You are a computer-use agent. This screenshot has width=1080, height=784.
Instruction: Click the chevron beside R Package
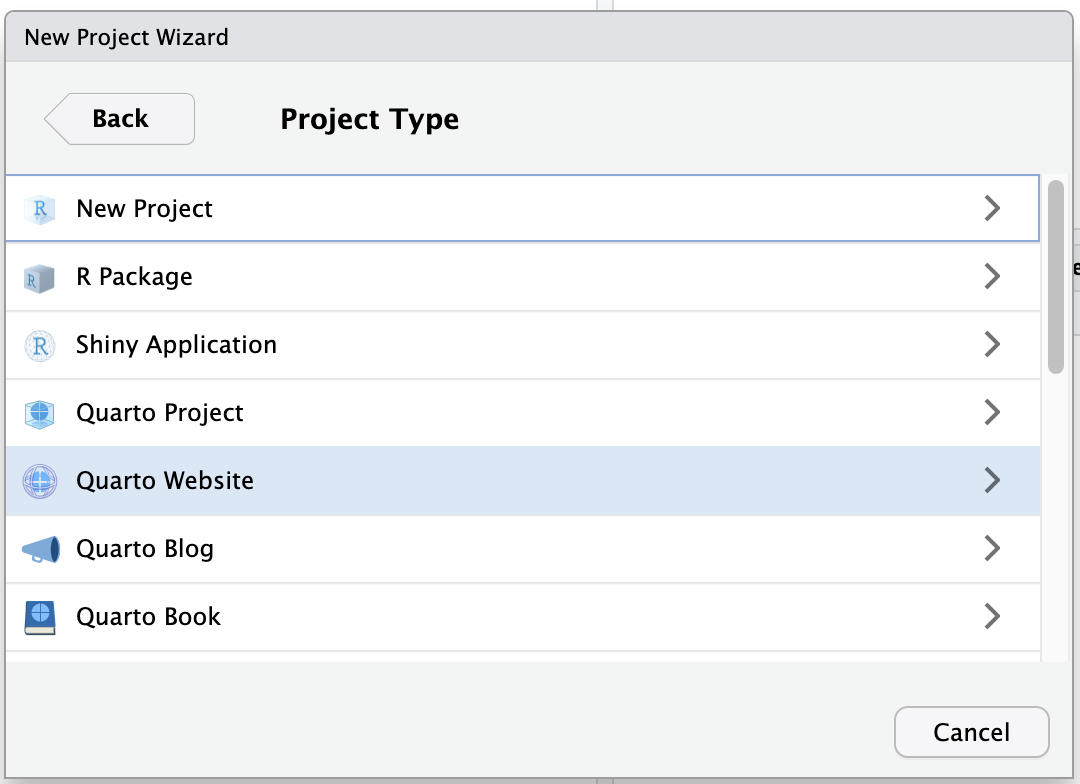[991, 276]
